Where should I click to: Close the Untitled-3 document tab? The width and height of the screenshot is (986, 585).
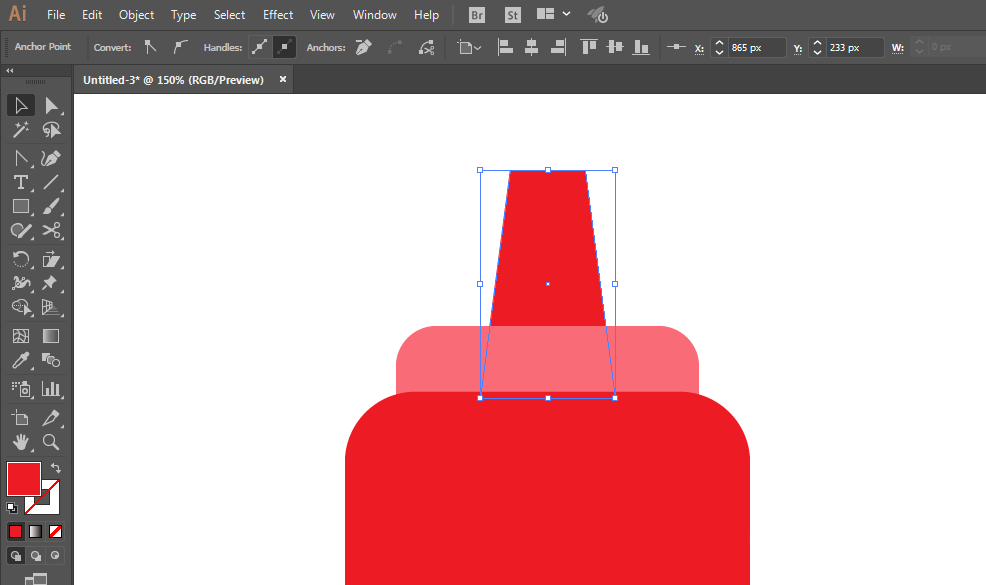coord(283,79)
